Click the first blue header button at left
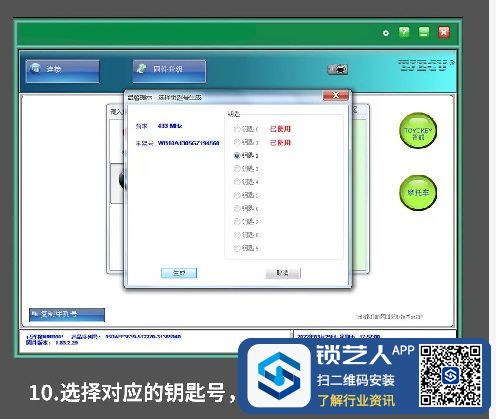This screenshot has width=496, height=419. 62,71
